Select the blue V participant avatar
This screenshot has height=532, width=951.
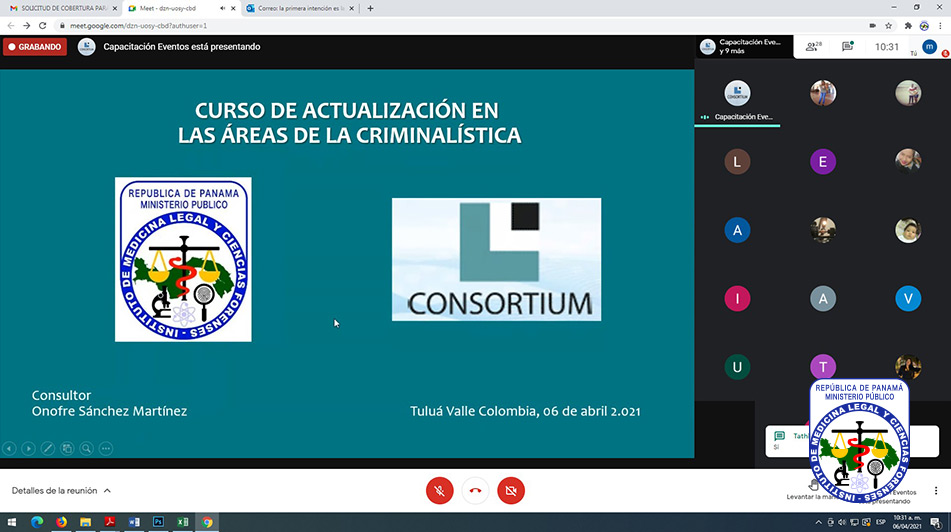[x=908, y=298]
